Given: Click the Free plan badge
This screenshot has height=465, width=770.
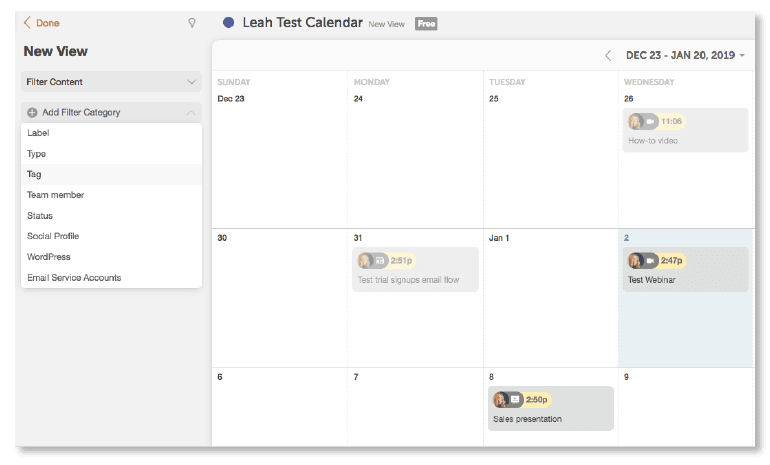Looking at the screenshot, I should coord(426,23).
